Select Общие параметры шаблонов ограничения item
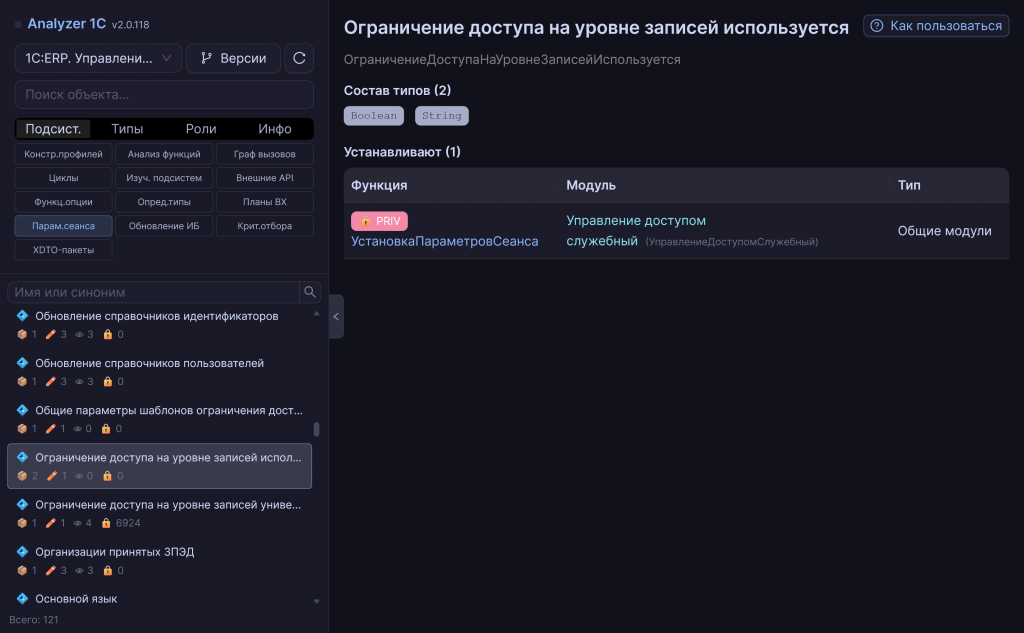 159,419
